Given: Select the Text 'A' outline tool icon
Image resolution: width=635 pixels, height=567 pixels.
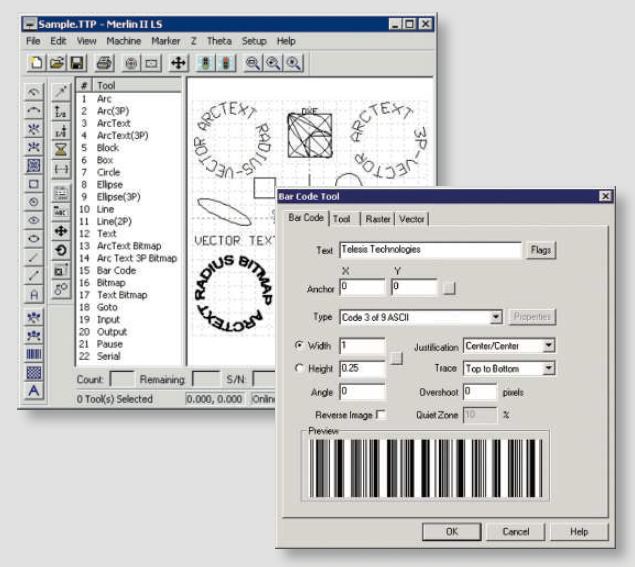Looking at the screenshot, I should pos(34,294).
